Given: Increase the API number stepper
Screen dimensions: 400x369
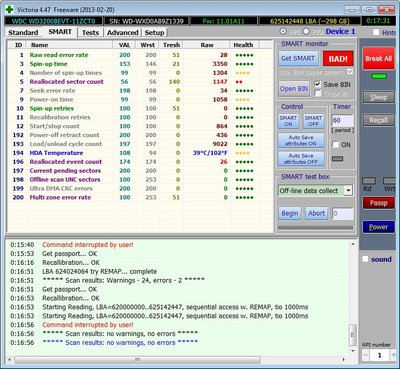Looking at the screenshot, I should tap(393, 355).
